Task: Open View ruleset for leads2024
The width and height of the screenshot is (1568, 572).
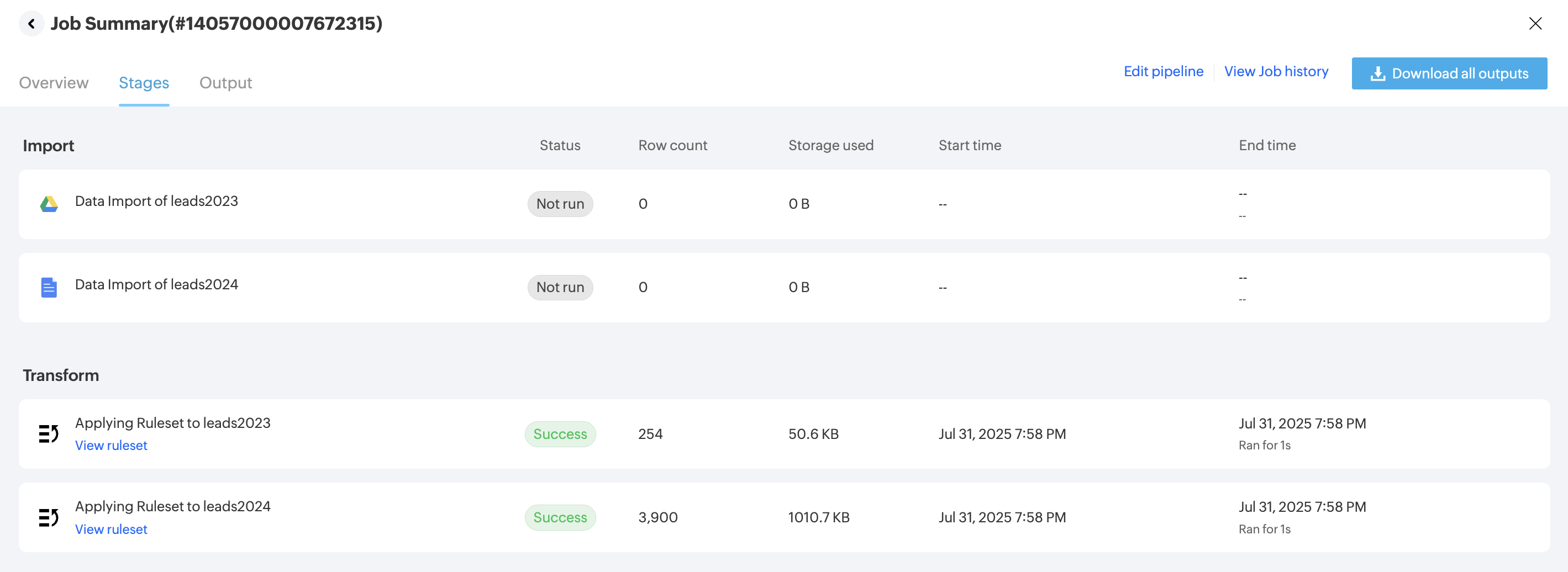Action: [111, 529]
